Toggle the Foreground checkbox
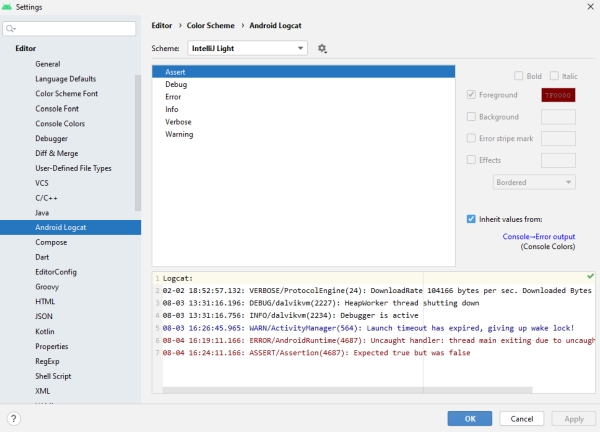 click(471, 95)
